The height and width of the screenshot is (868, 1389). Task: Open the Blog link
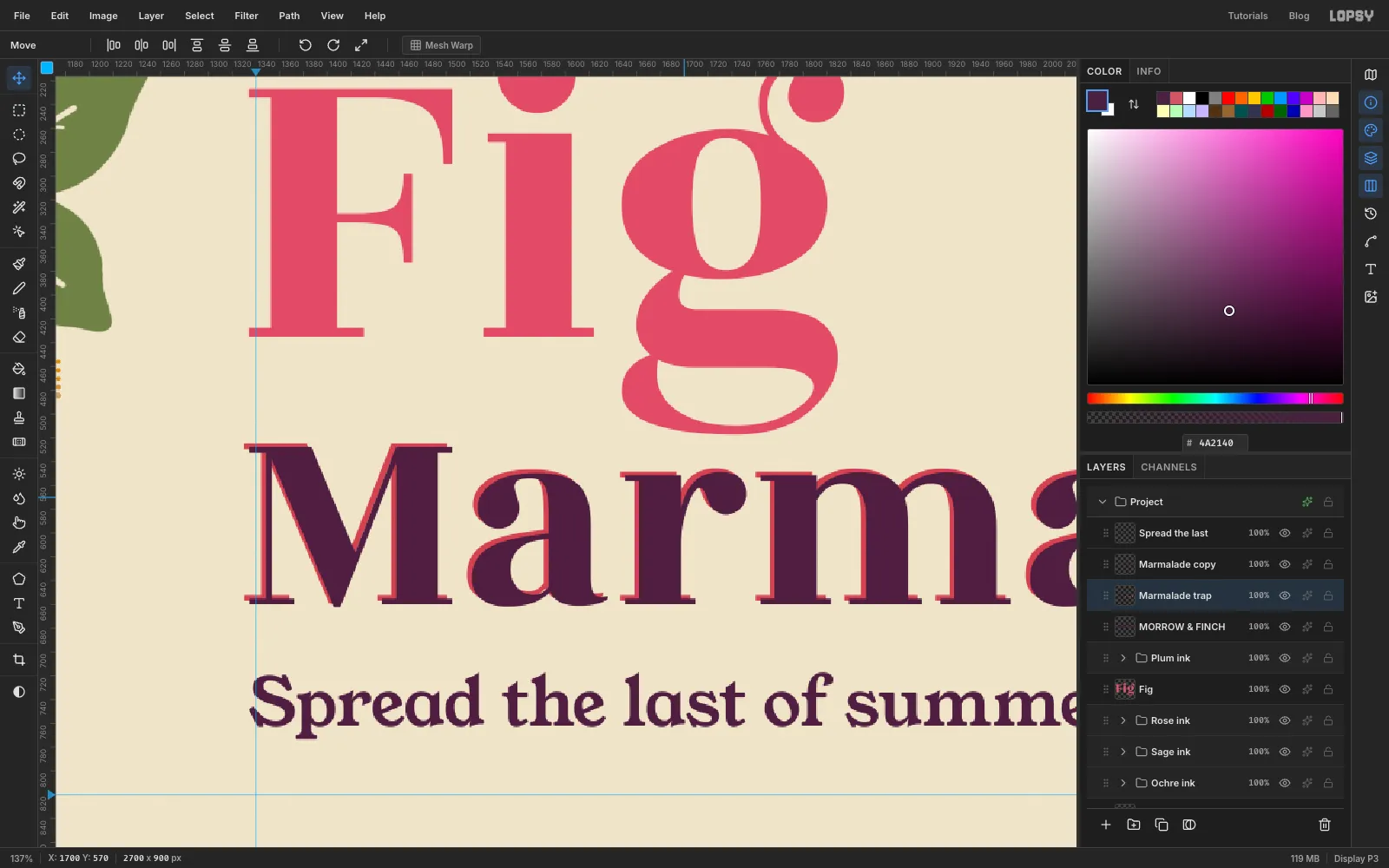1299,16
